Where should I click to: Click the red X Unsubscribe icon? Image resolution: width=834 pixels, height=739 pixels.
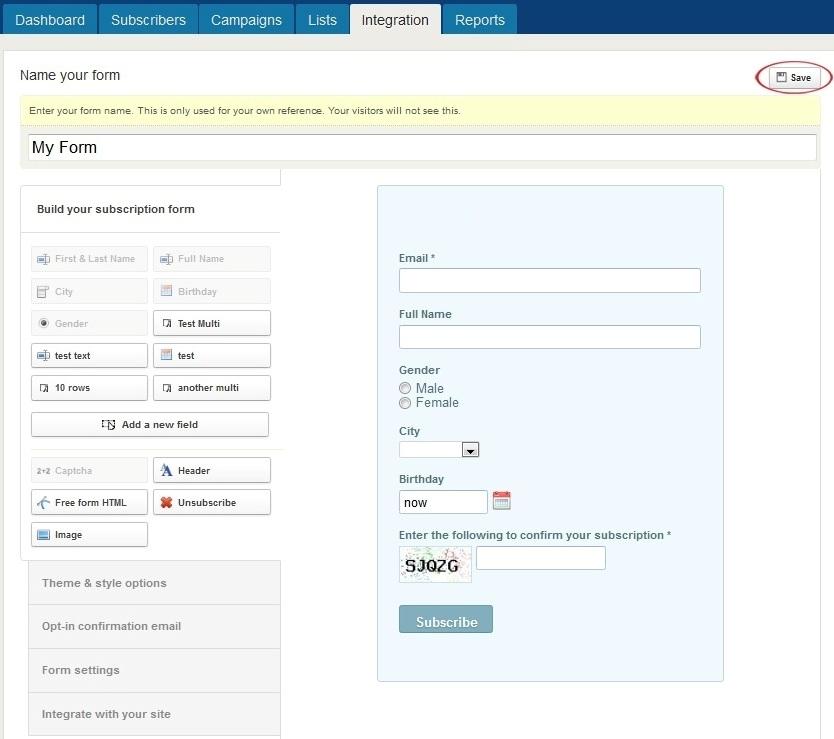[x=166, y=502]
